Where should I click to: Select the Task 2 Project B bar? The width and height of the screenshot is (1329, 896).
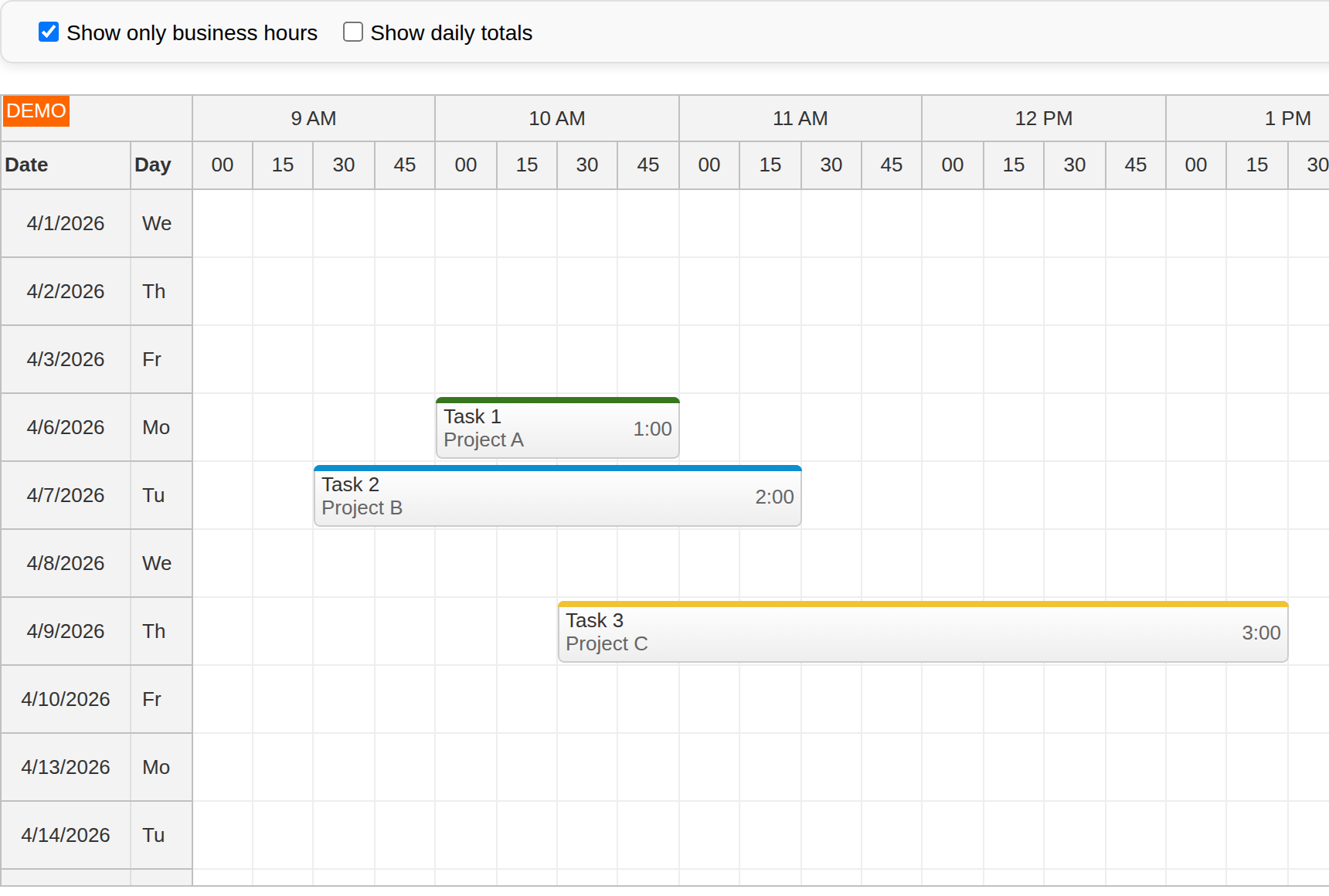pos(557,495)
